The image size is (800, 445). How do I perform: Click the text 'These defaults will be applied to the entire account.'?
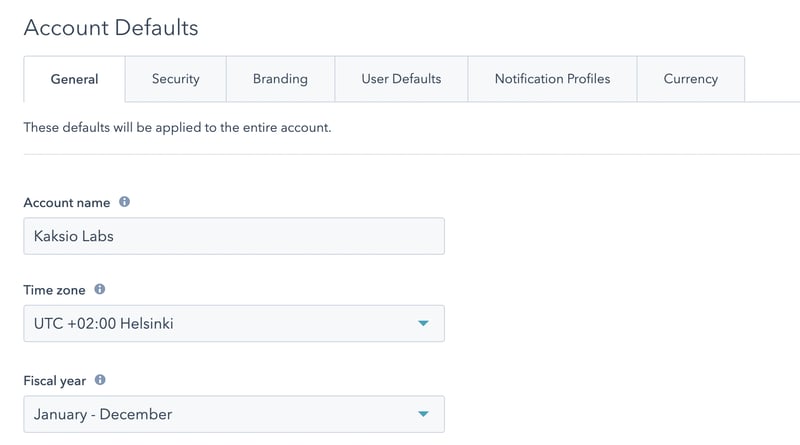177,128
